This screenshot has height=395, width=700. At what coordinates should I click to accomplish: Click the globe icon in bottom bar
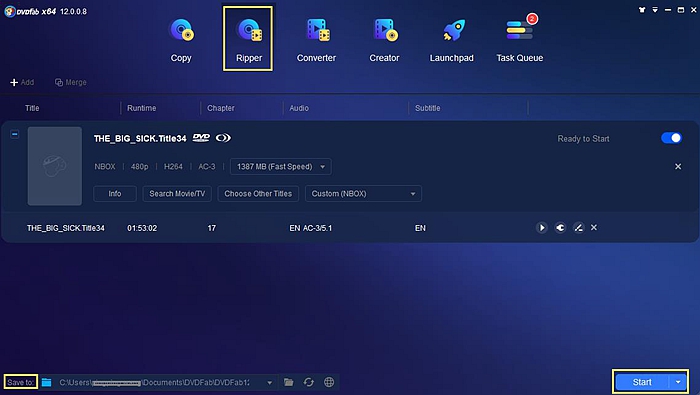(x=329, y=382)
